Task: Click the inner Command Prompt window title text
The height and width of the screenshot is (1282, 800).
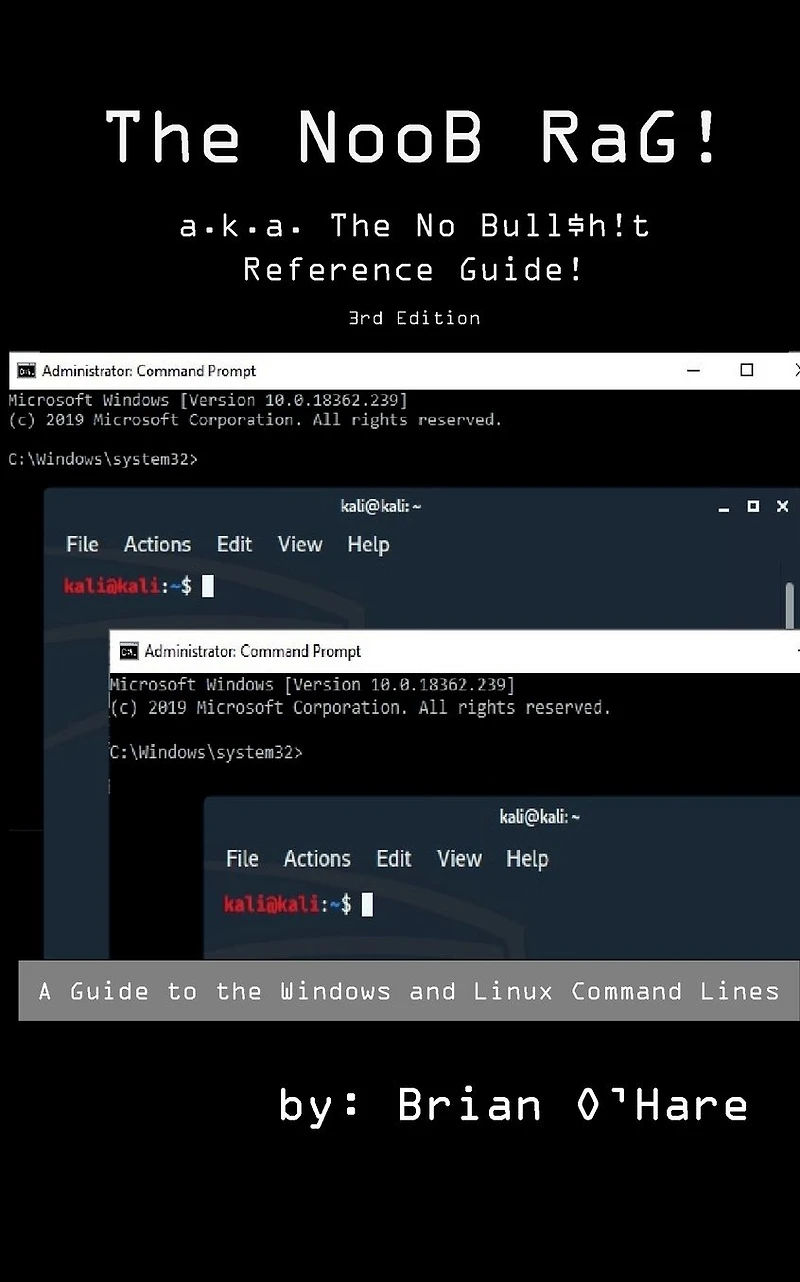Action: tap(253, 652)
